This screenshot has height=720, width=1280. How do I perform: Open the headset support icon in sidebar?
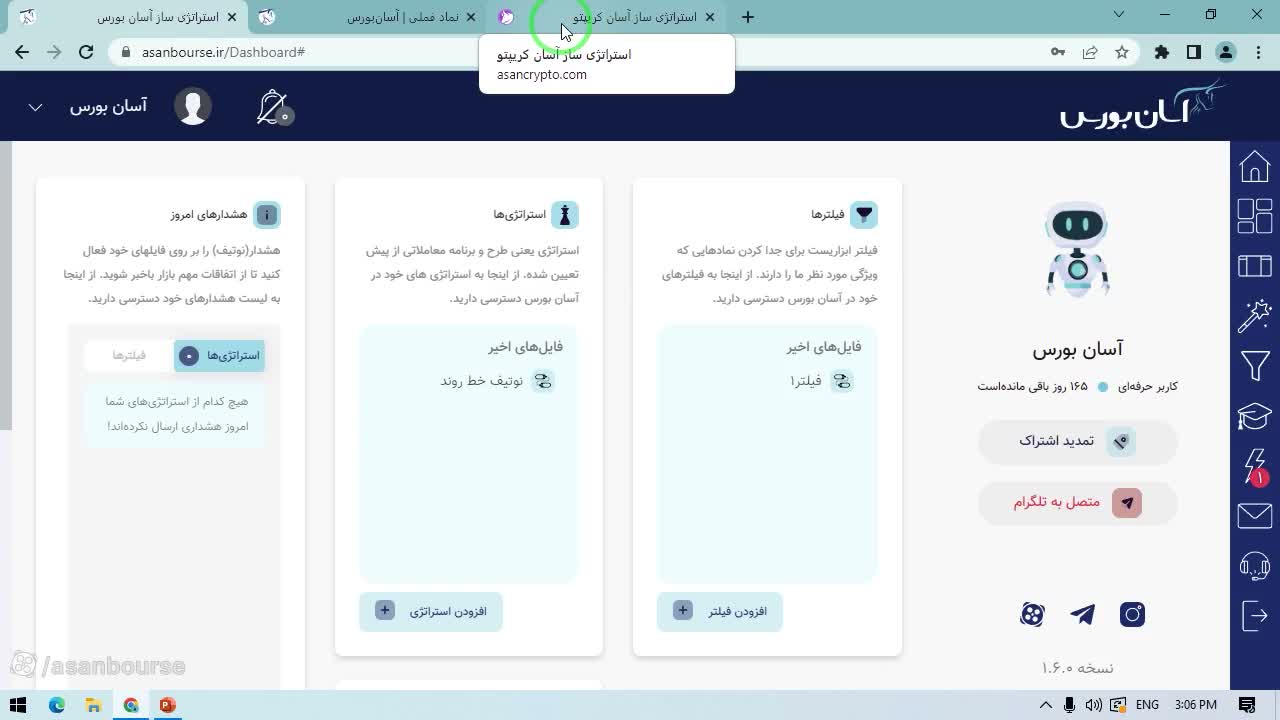coord(1254,566)
